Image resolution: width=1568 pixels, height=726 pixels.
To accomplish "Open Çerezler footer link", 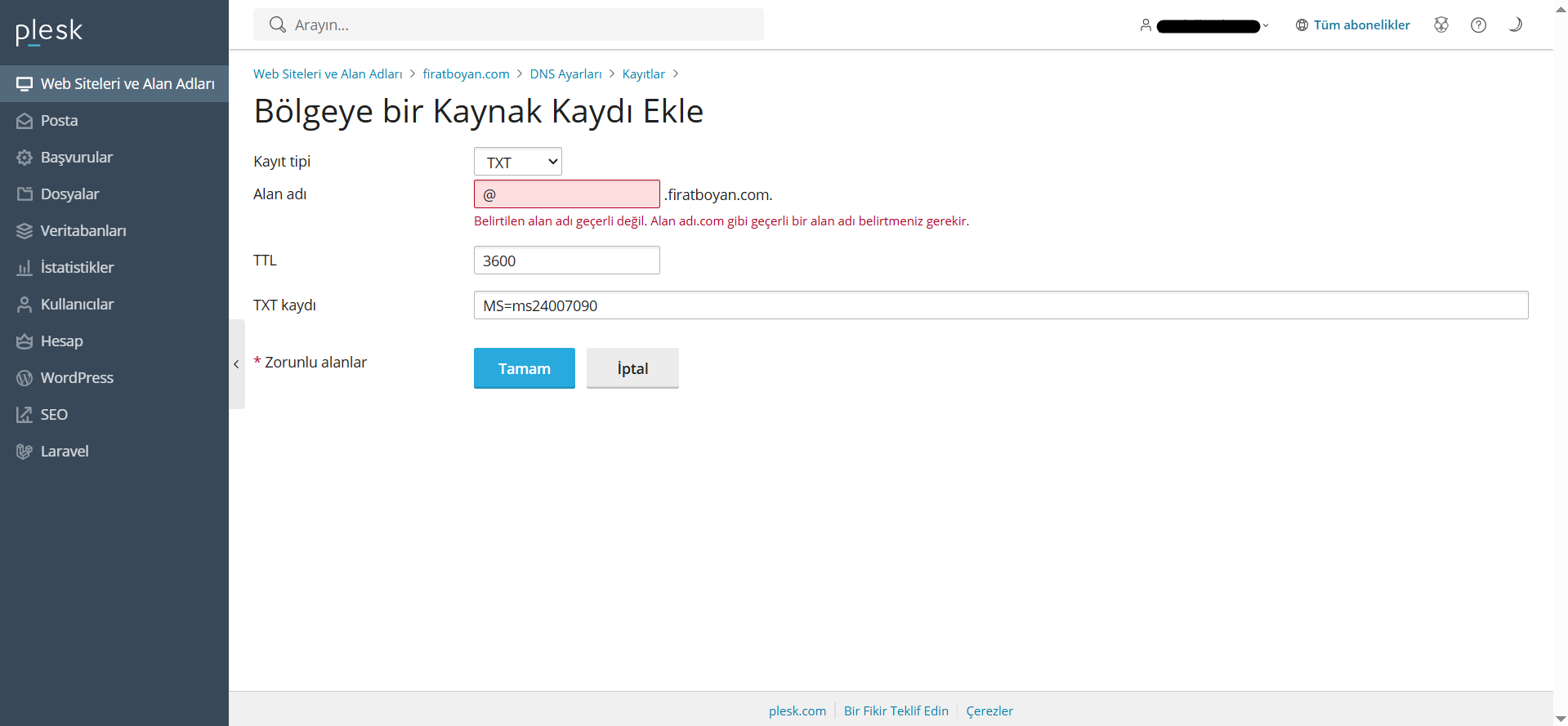I will pyautogui.click(x=989, y=710).
